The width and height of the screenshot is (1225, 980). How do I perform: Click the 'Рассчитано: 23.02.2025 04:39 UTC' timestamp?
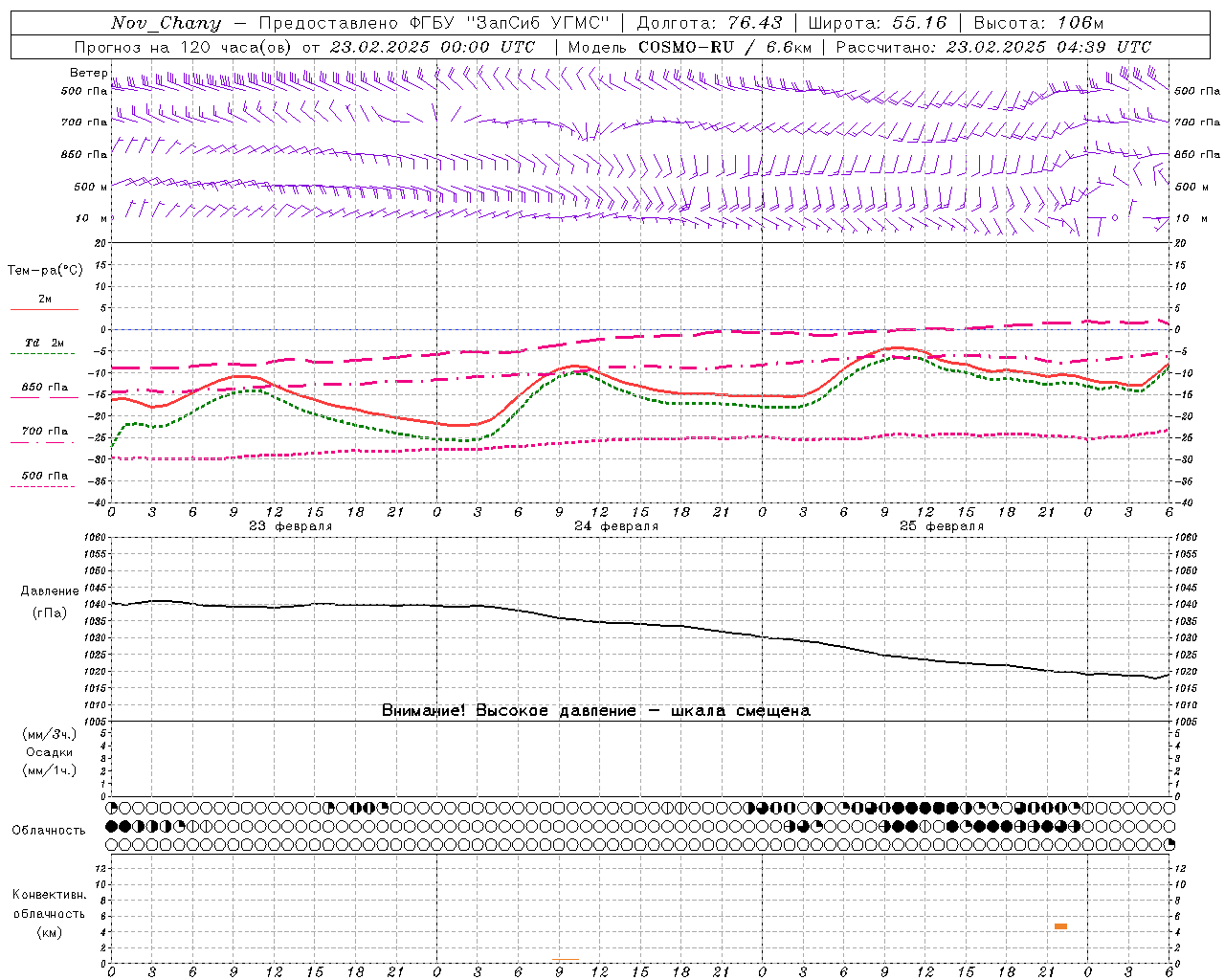pos(993,47)
